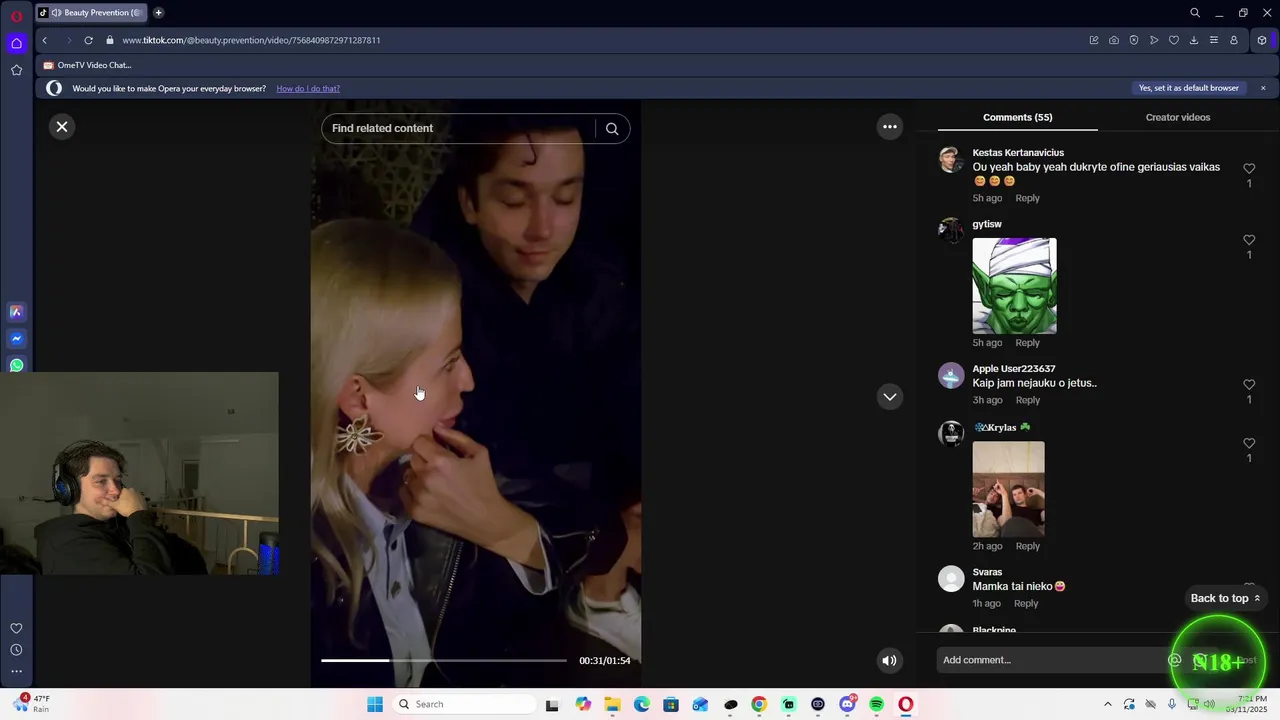Dismiss the default browser prompt
The width and height of the screenshot is (1280, 720).
pos(1263,88)
